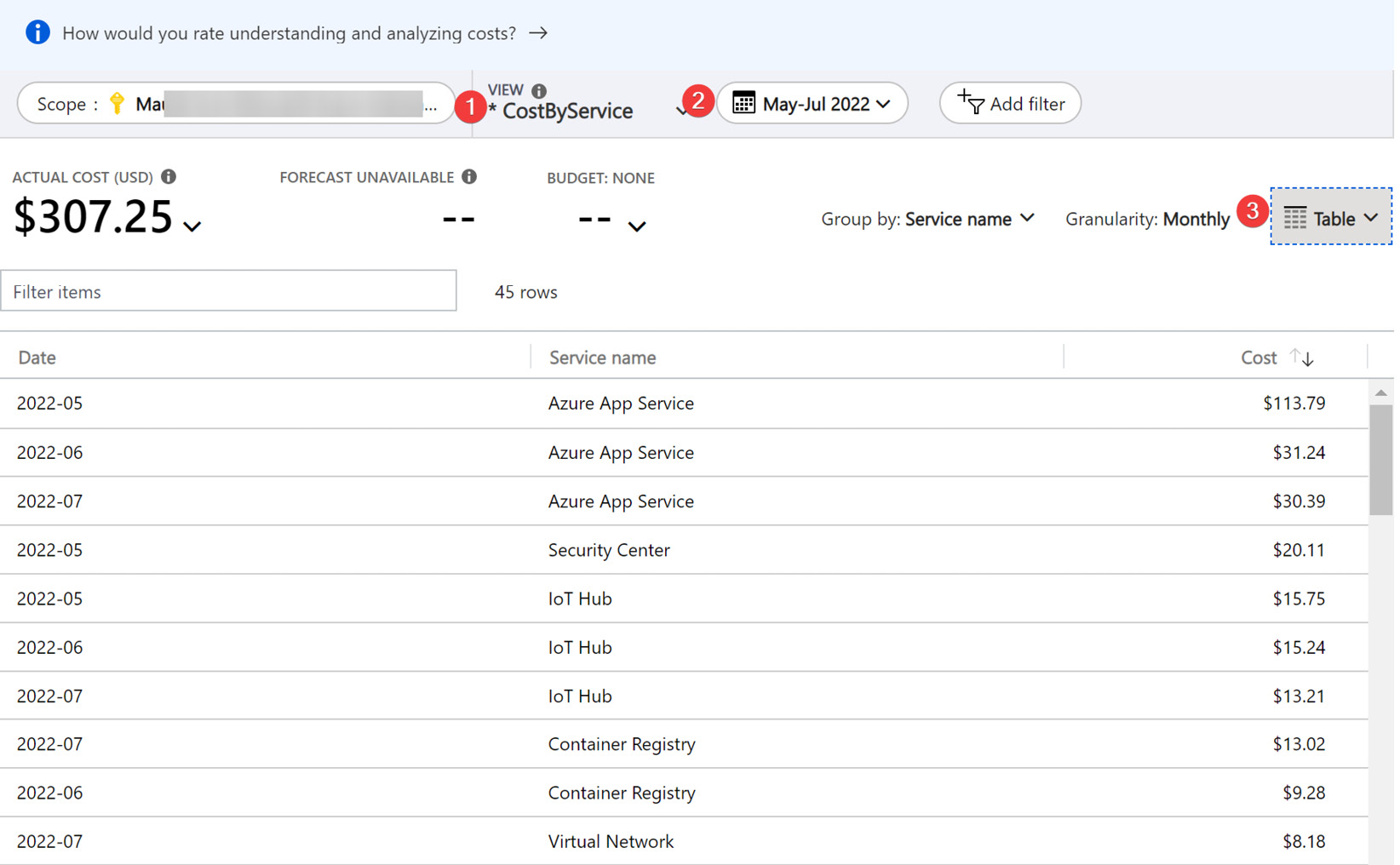Click Azure App Service in 2022-07 row
This screenshot has height=865, width=1400.
coord(621,501)
